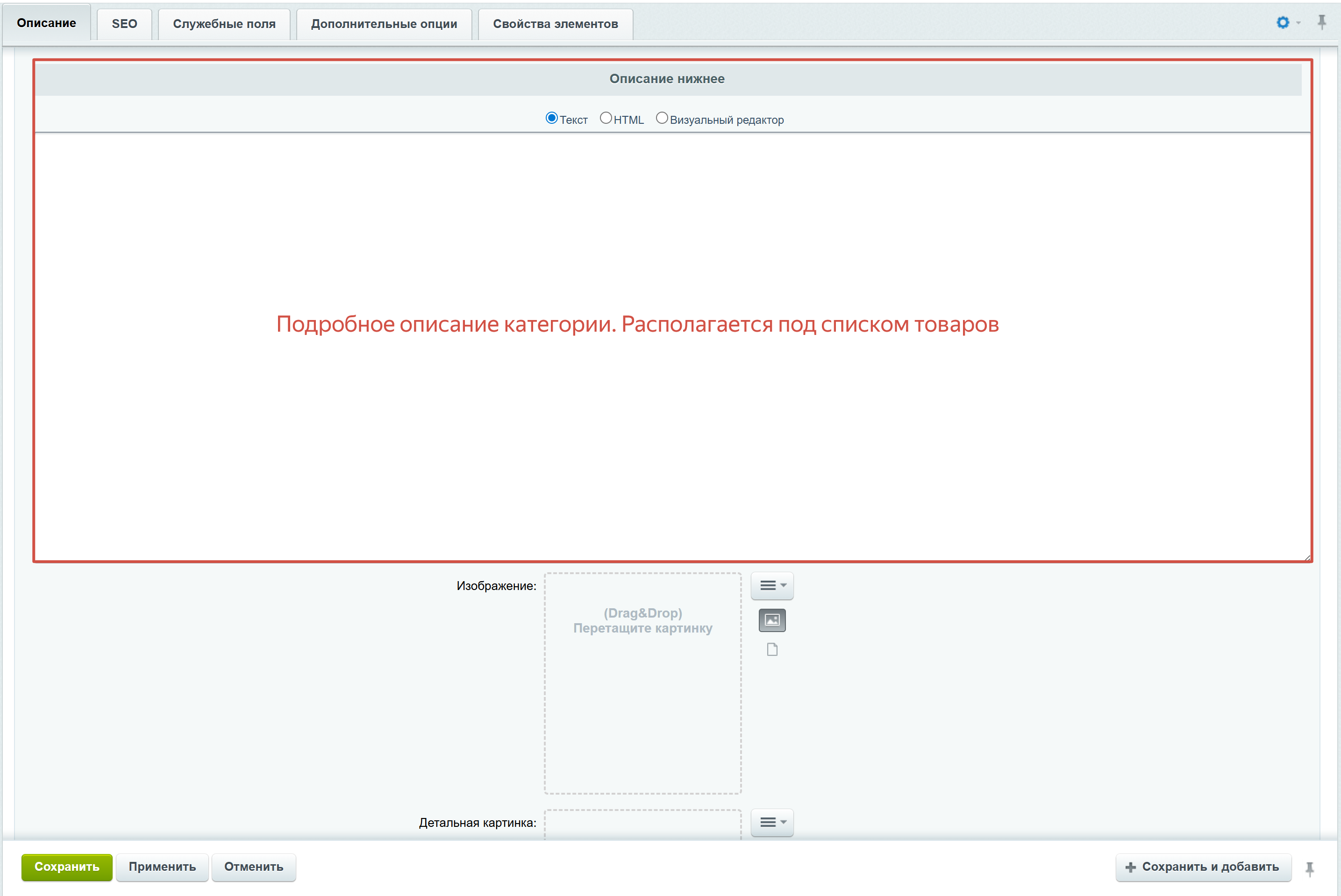Grab the text area resize handle

pyautogui.click(x=1307, y=558)
